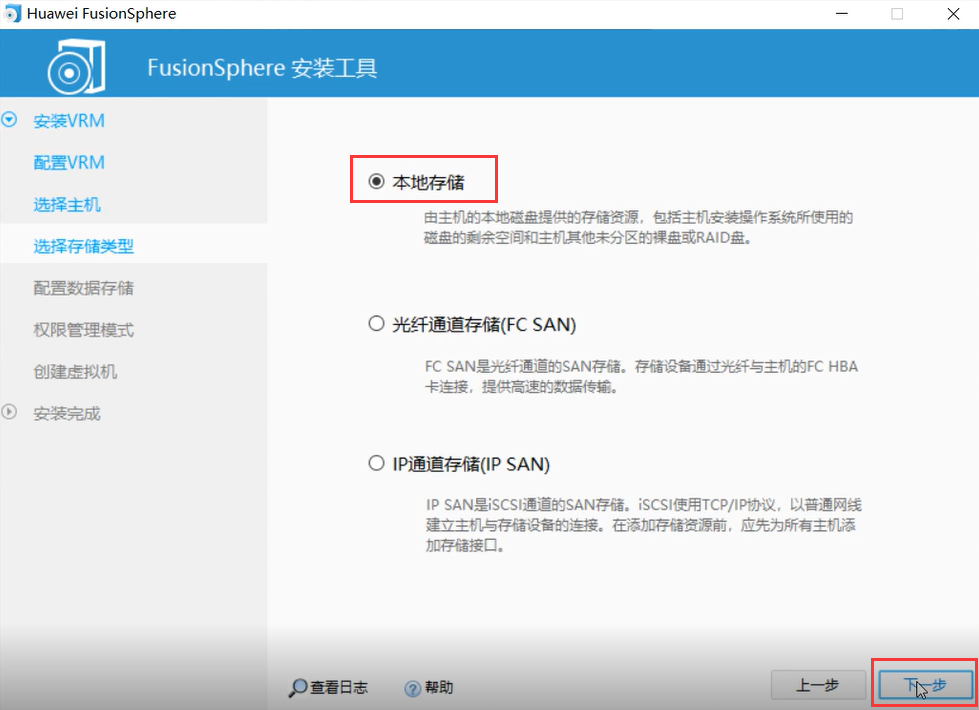The height and width of the screenshot is (710, 979).
Task: Select 选择存储类型 step in sidebar
Action: click(x=84, y=246)
